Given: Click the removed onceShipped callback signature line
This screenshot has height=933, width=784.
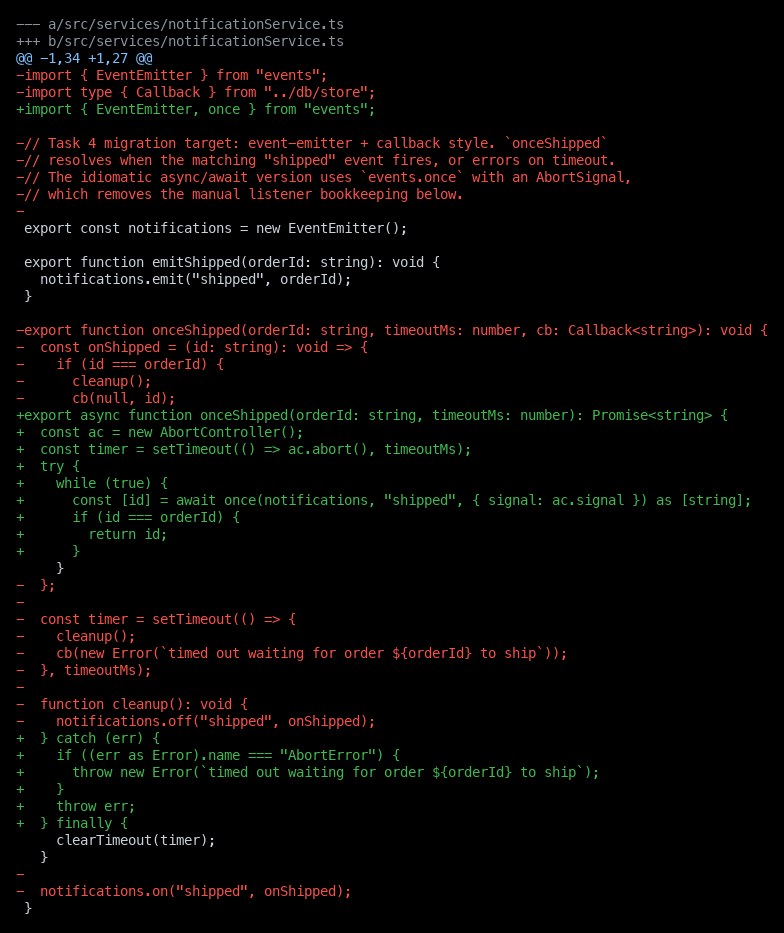Looking at the screenshot, I should pyautogui.click(x=392, y=330).
